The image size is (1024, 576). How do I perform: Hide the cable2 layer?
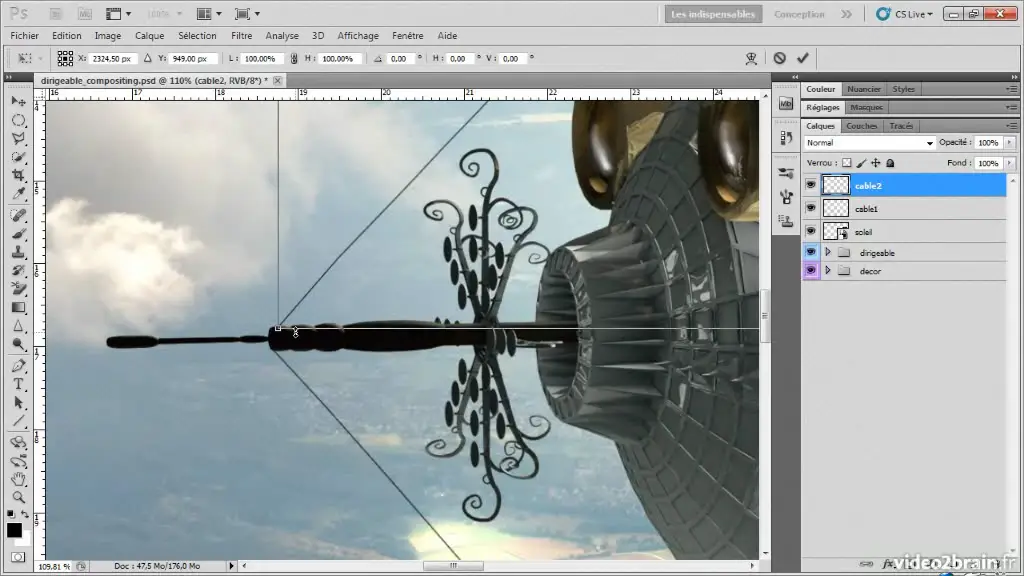tap(810, 185)
